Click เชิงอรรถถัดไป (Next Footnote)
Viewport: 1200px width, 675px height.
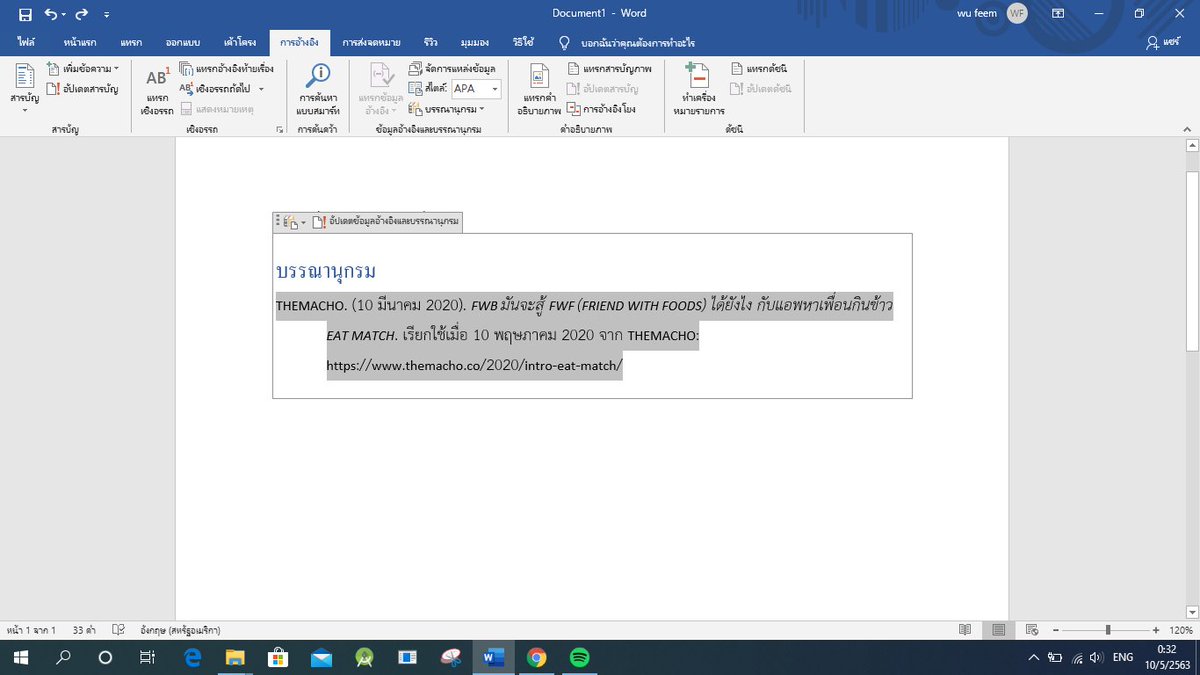(216, 89)
